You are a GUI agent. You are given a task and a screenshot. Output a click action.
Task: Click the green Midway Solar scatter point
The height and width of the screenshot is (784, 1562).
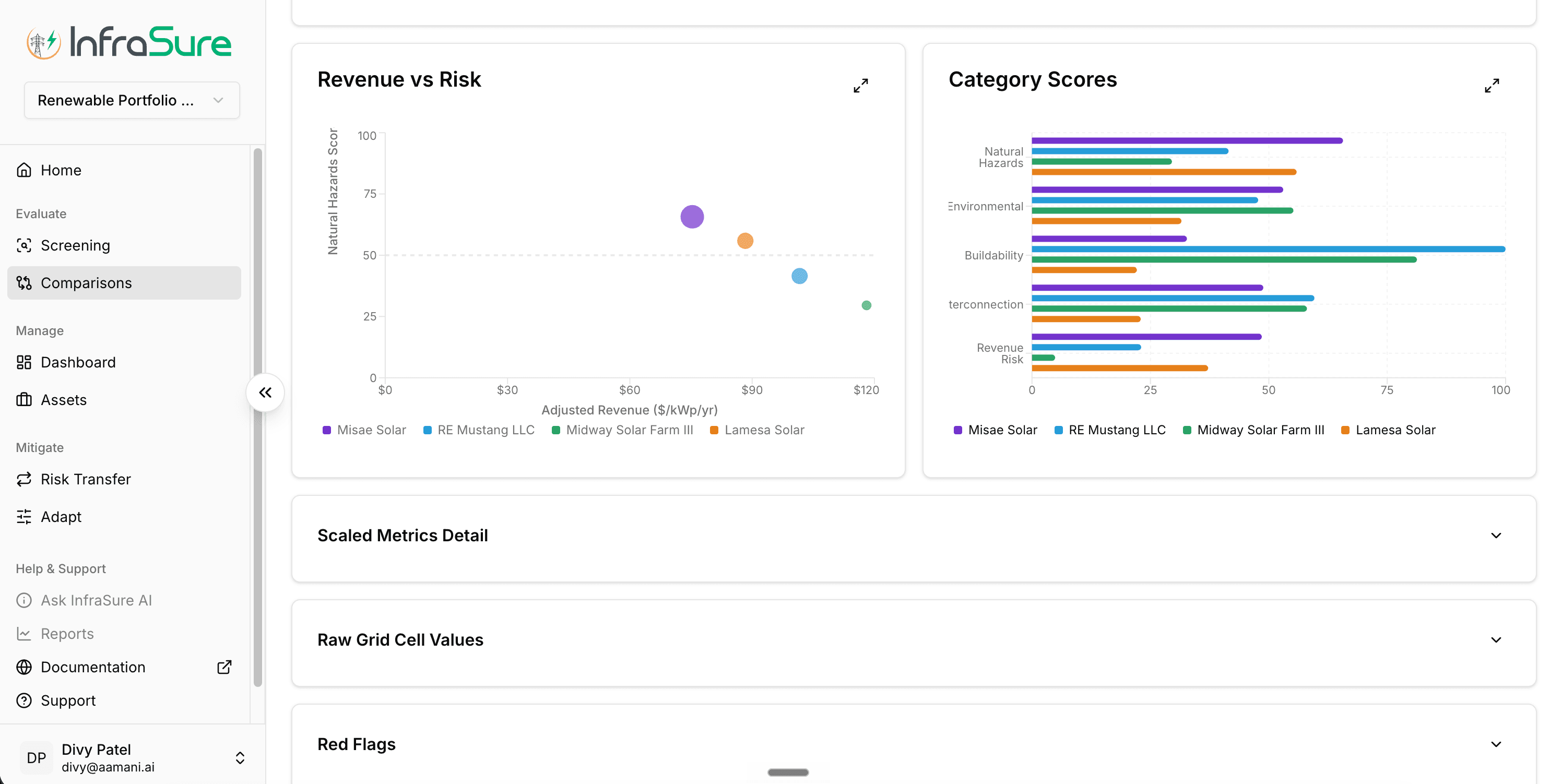[x=867, y=305]
